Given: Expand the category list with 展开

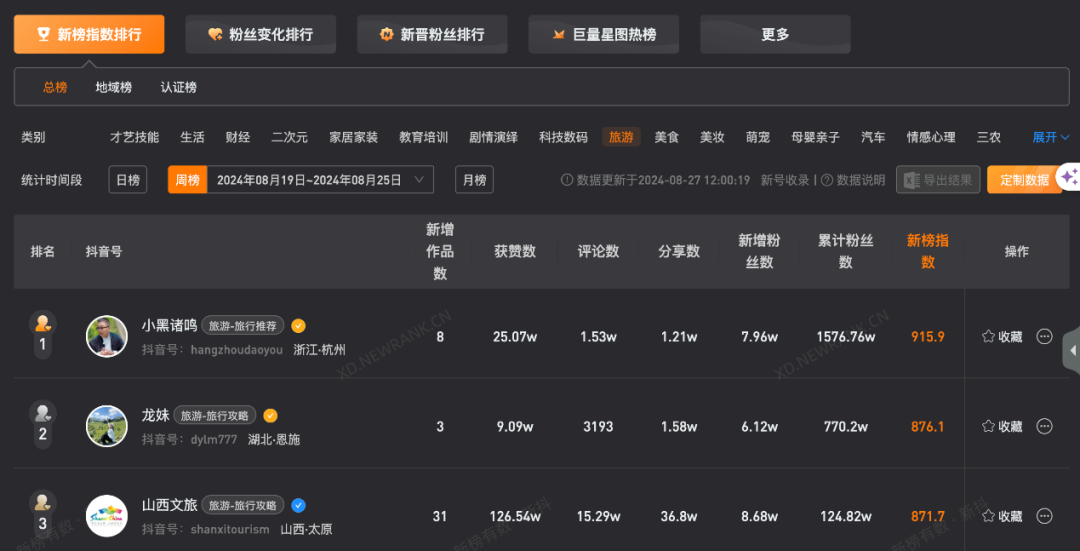Looking at the screenshot, I should pos(1050,137).
